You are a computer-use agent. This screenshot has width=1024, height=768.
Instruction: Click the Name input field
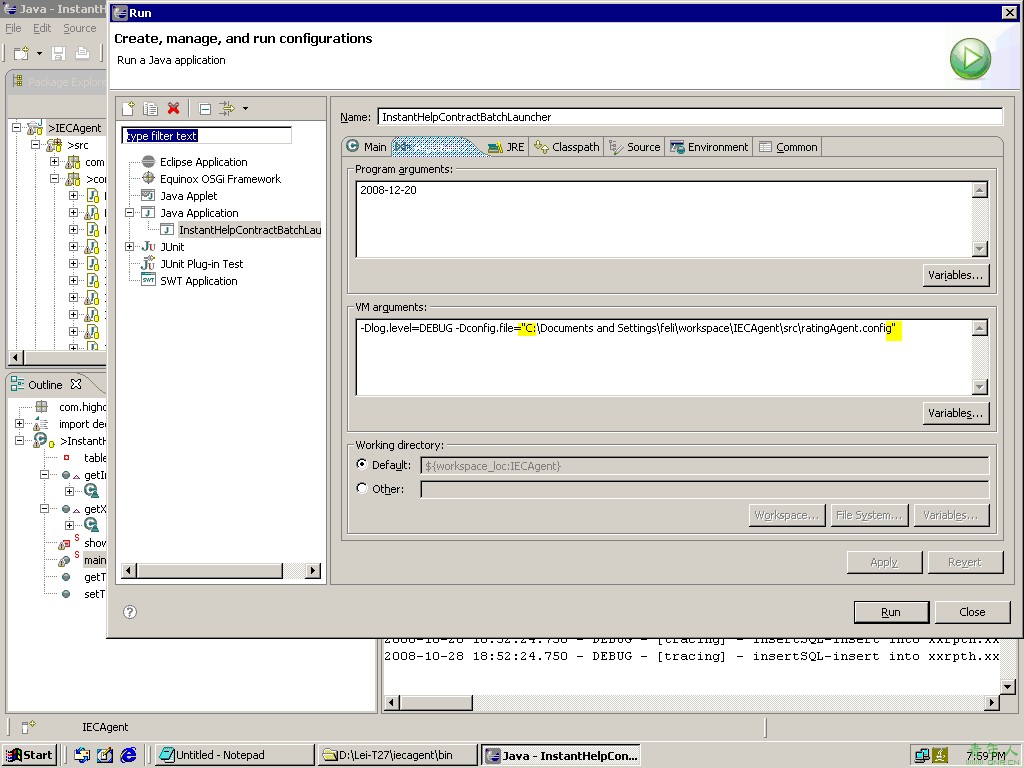(690, 117)
